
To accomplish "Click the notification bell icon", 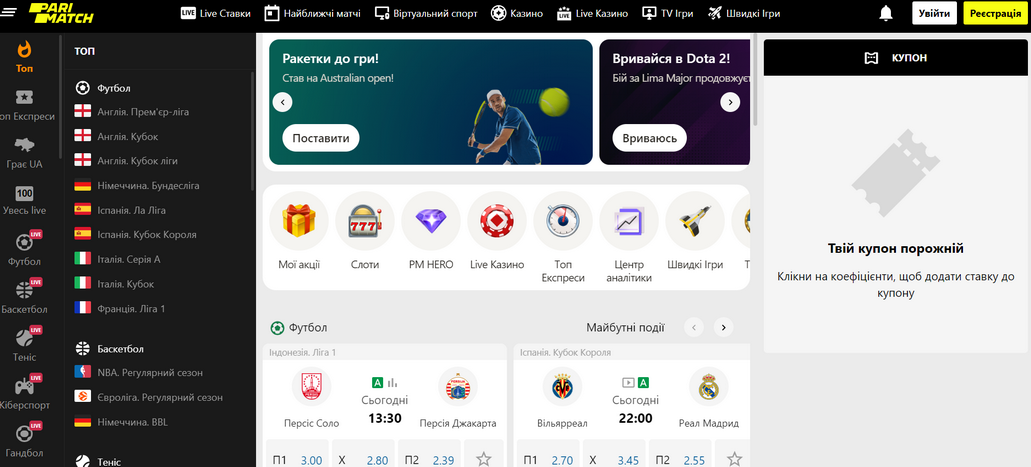I will (x=886, y=13).
